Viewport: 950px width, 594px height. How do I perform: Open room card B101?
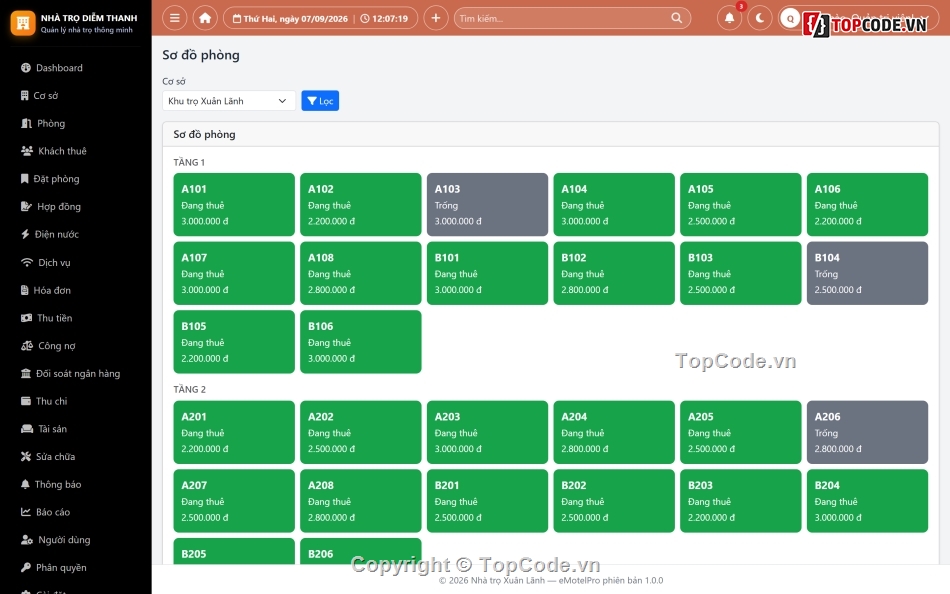[487, 273]
